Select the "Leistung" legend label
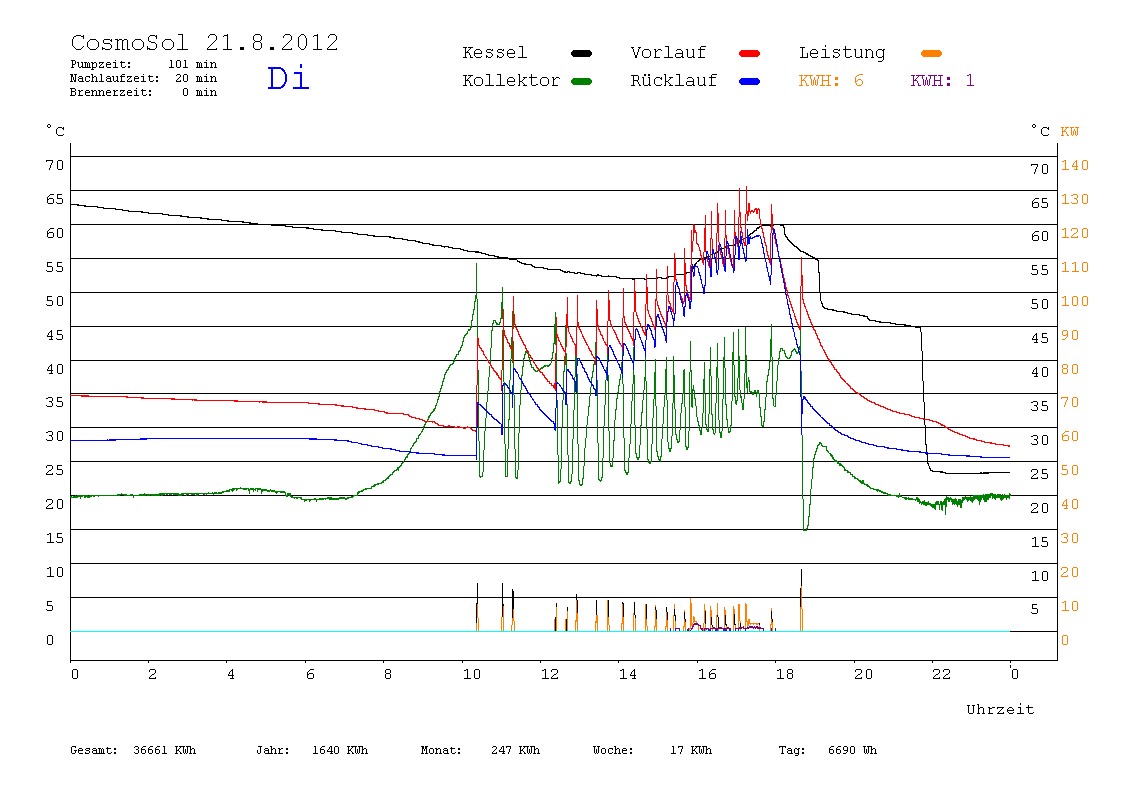This screenshot has height=812, width=1148. point(842,53)
